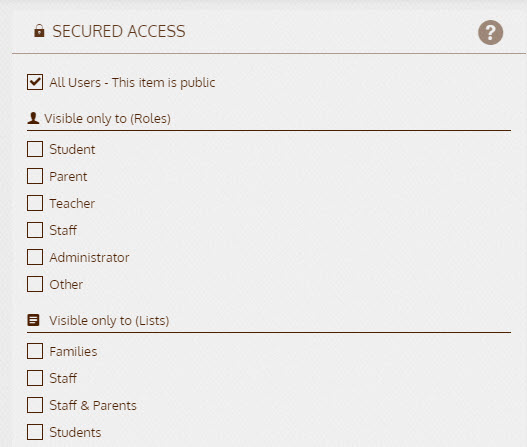This screenshot has width=527, height=447.
Task: Click the person icon next to Roles
Action: tap(33, 118)
